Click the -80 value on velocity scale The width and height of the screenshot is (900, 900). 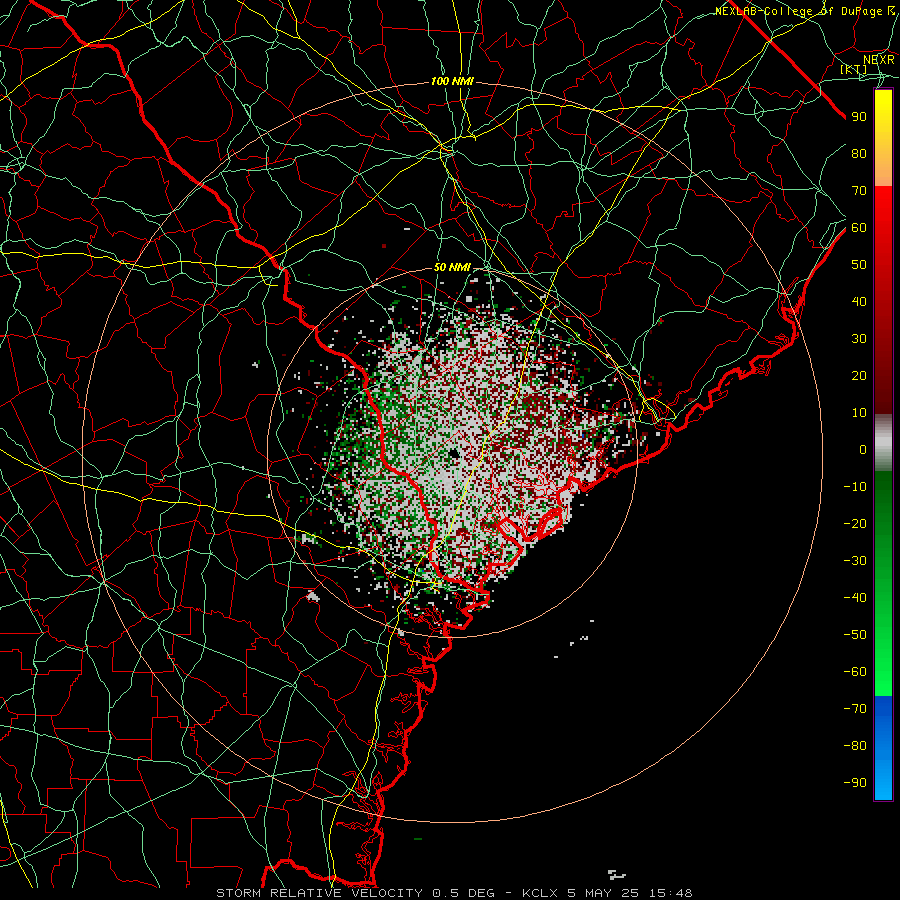[855, 746]
